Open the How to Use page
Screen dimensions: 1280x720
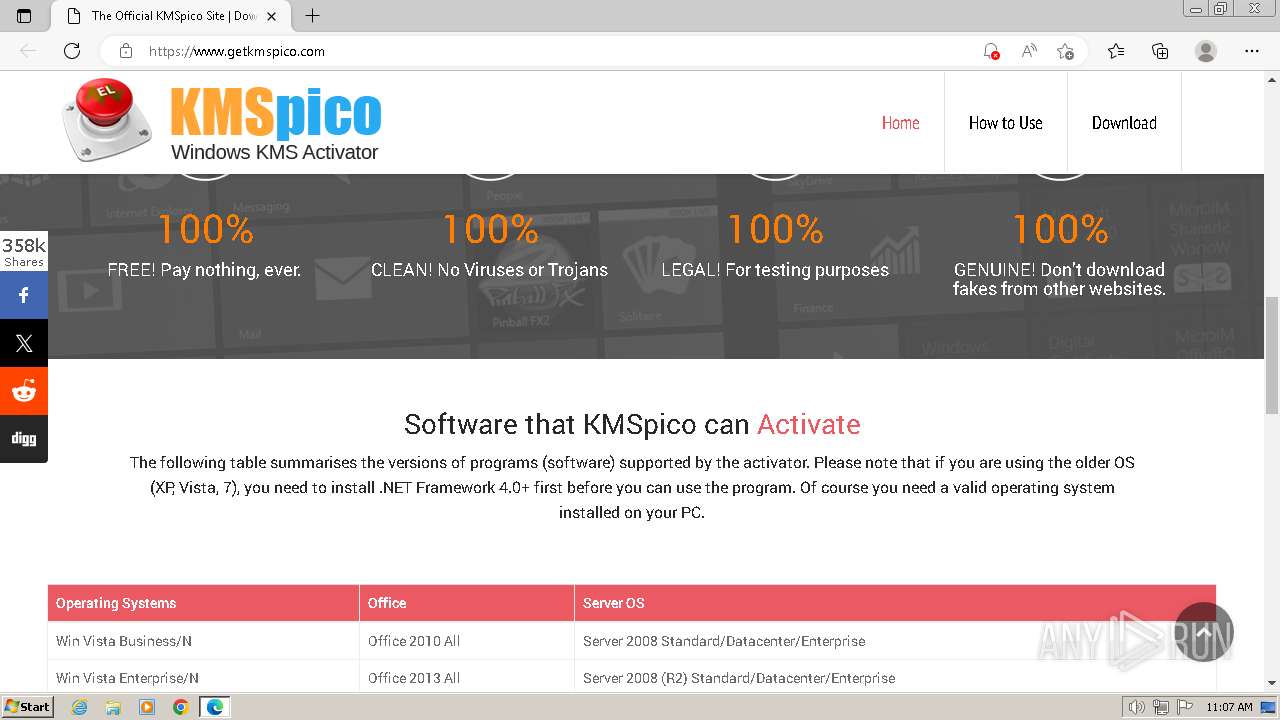coord(1005,123)
